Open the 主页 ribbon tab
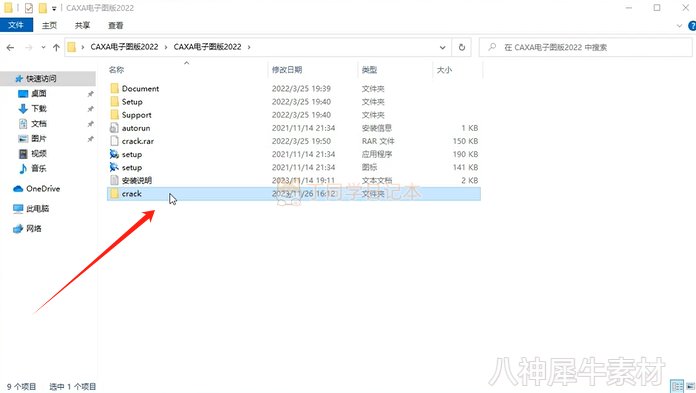Screen dimensions: 696x393 [49, 26]
